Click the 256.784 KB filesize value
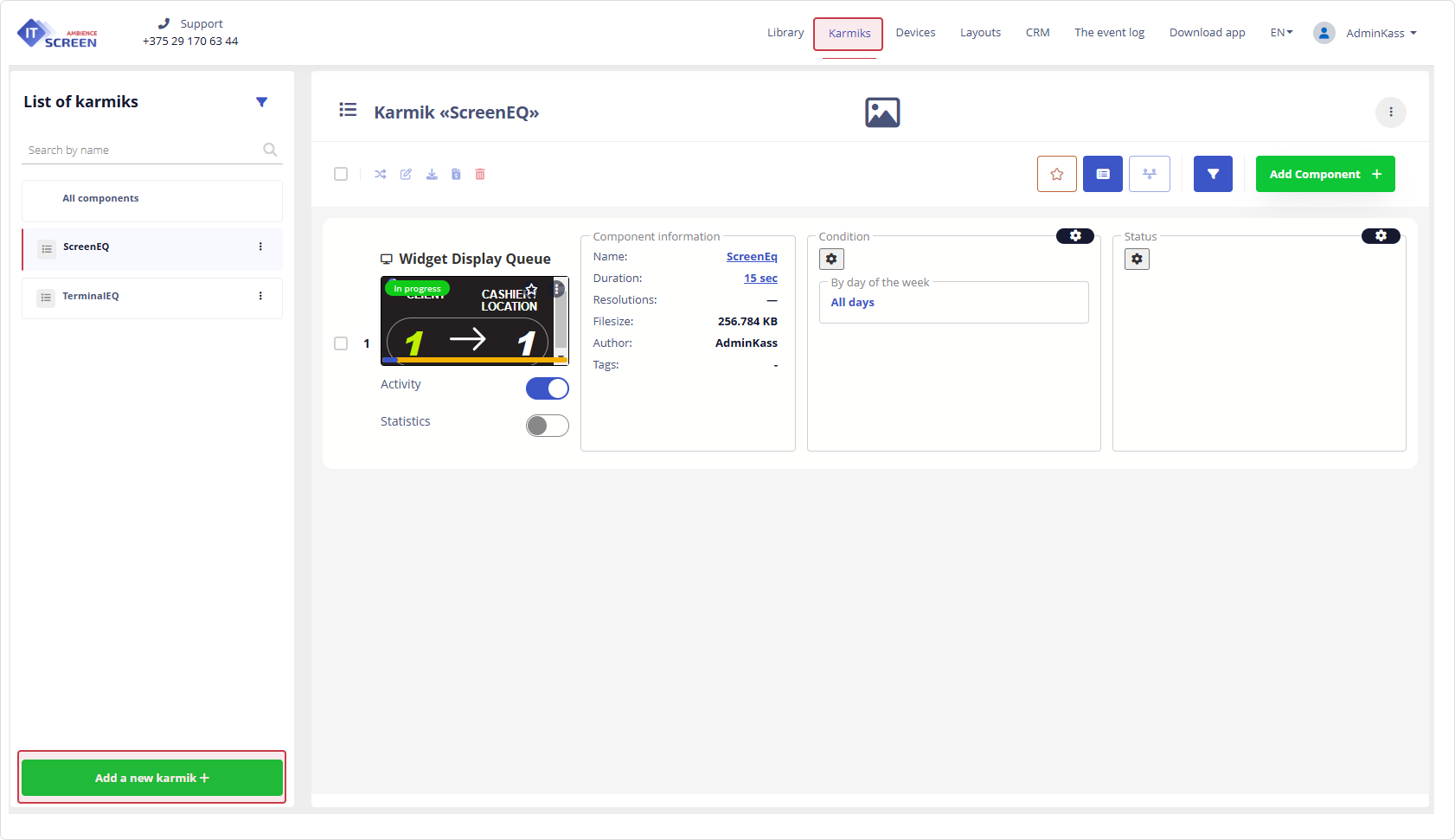 tap(747, 322)
